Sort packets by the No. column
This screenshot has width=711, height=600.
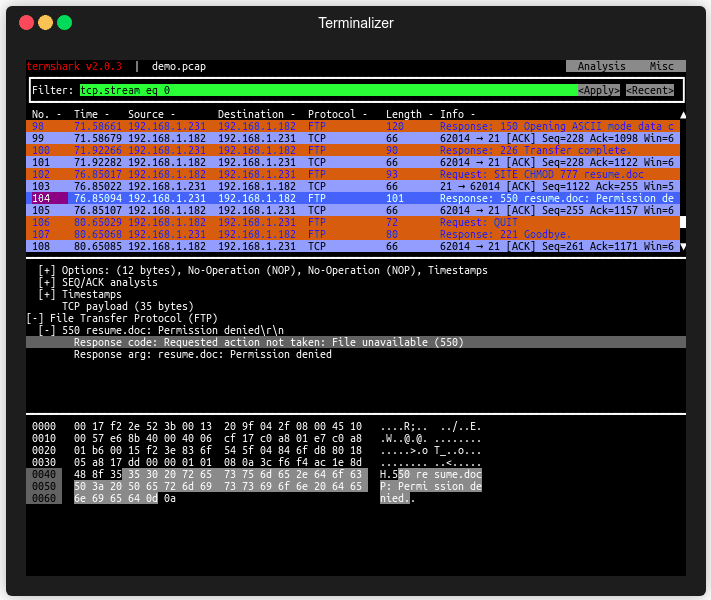(46, 114)
